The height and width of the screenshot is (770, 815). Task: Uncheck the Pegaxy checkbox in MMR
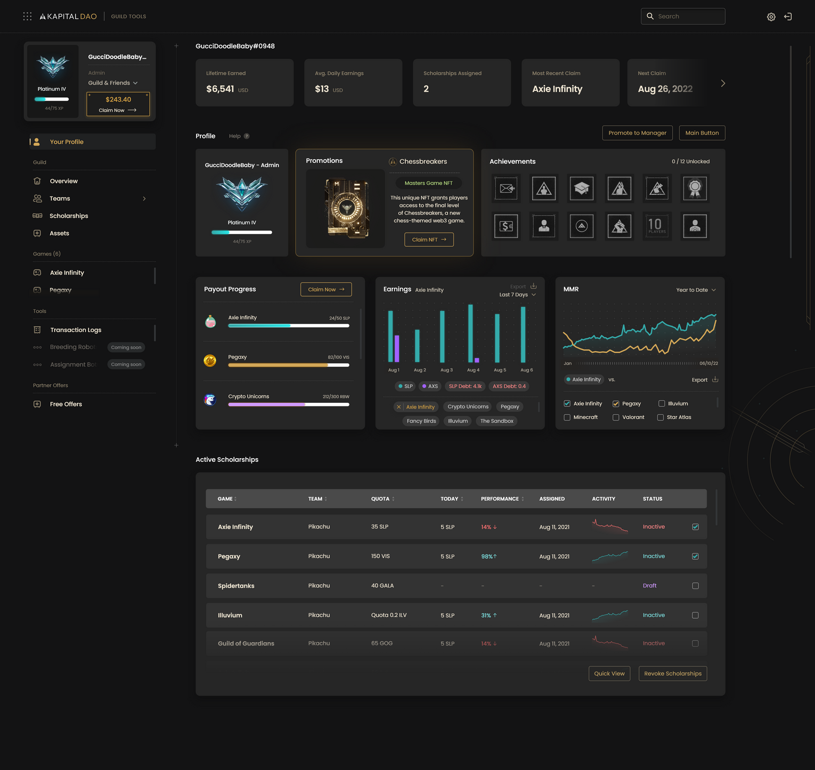(615, 403)
